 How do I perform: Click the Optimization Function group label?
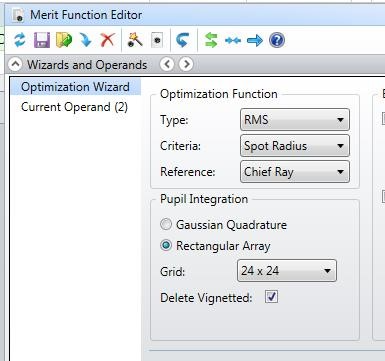coord(219,94)
